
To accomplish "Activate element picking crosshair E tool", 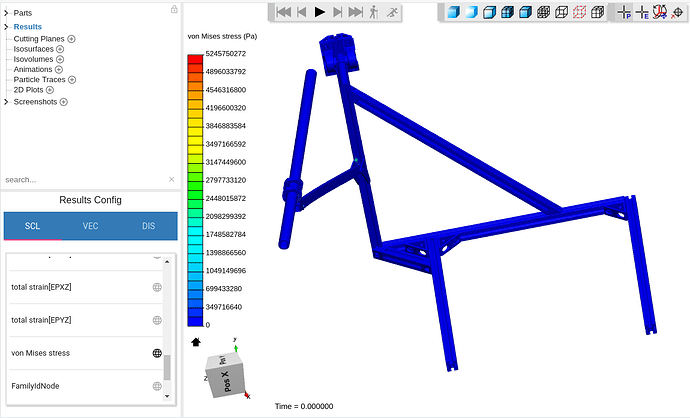I will coord(642,12).
